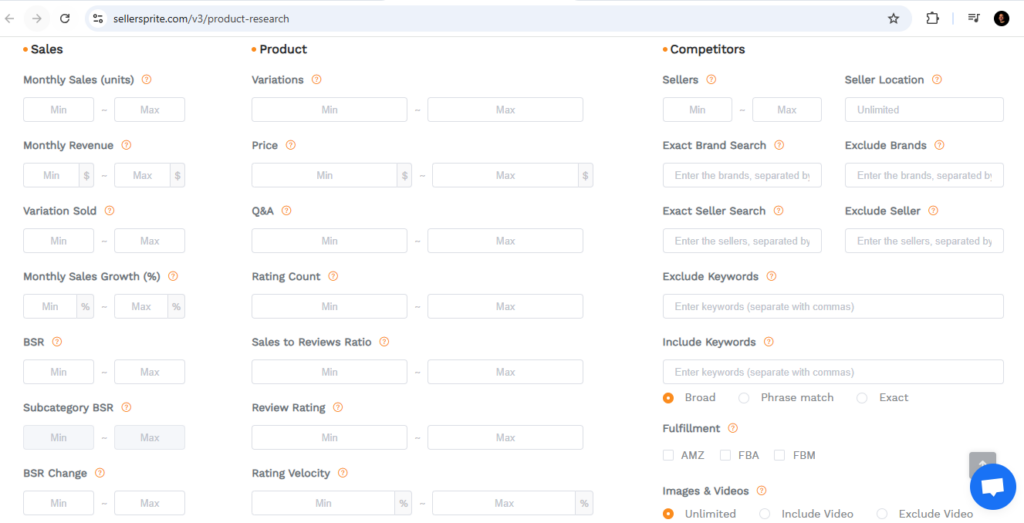This screenshot has width=1024, height=523.
Task: Click help icon beside Exclude Seller
Action: (x=933, y=211)
